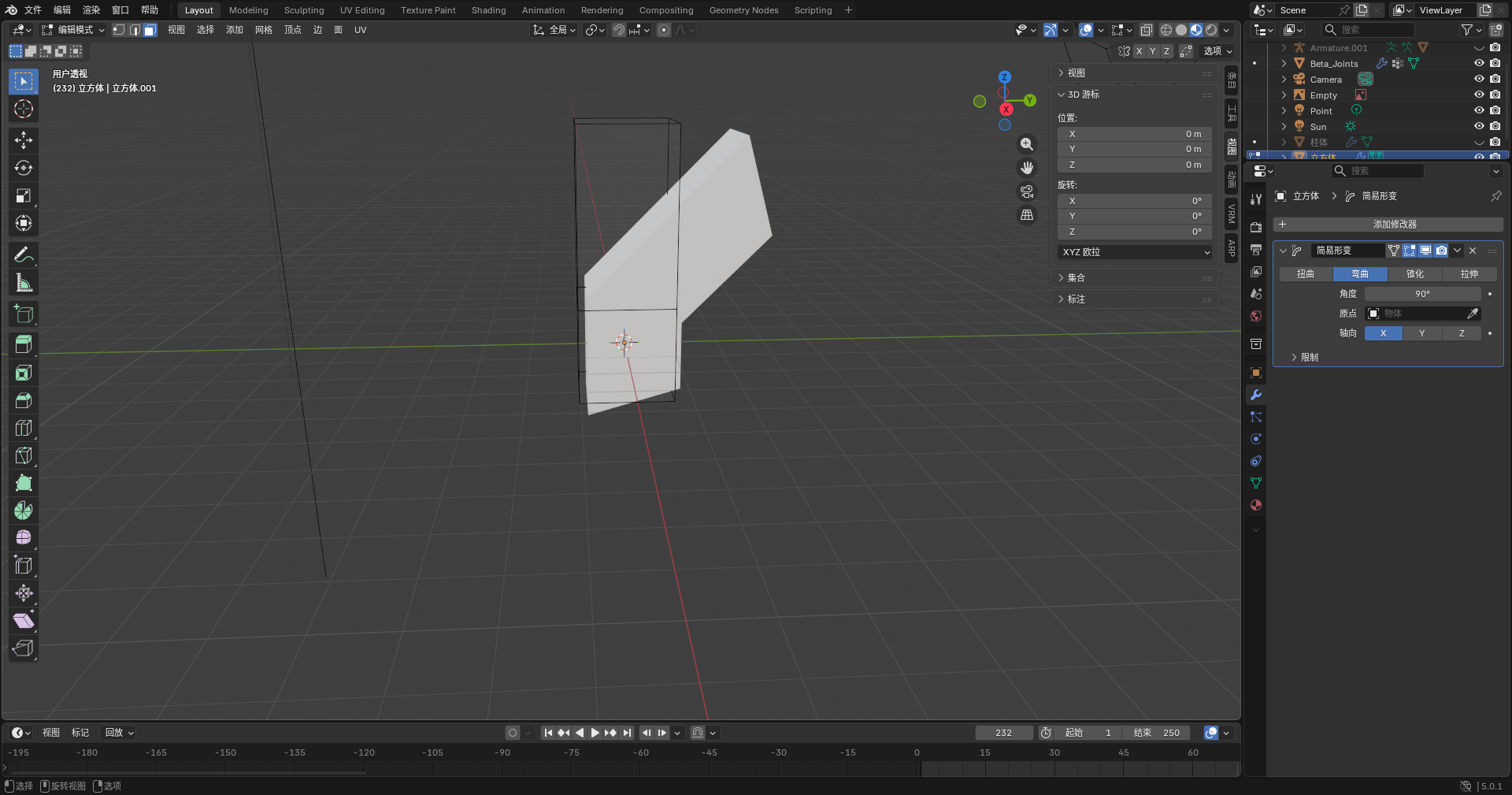1512x795 pixels.
Task: Select the 扭曲 deform method
Action: 1306,274
